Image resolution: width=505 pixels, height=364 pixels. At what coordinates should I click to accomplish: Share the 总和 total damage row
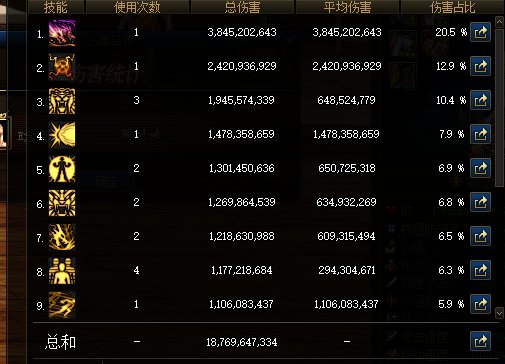[x=480, y=341]
